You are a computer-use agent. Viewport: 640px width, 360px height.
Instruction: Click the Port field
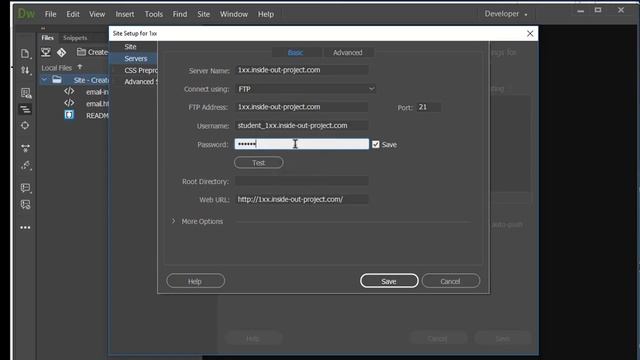pyautogui.click(x=428, y=107)
